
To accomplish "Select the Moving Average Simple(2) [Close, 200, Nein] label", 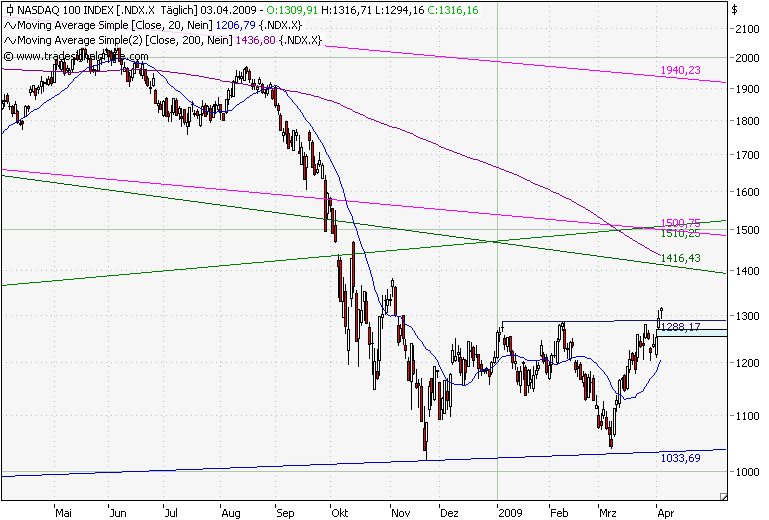I will pyautogui.click(x=125, y=40).
